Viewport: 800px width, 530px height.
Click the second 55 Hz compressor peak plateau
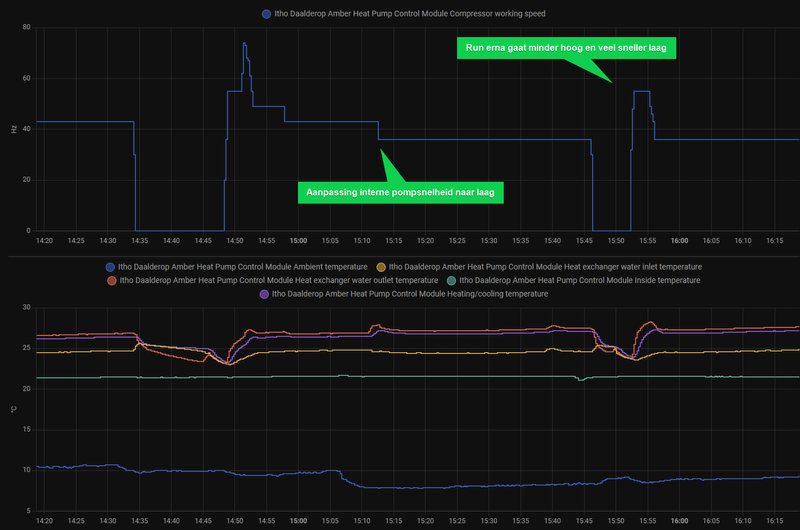pyautogui.click(x=641, y=91)
